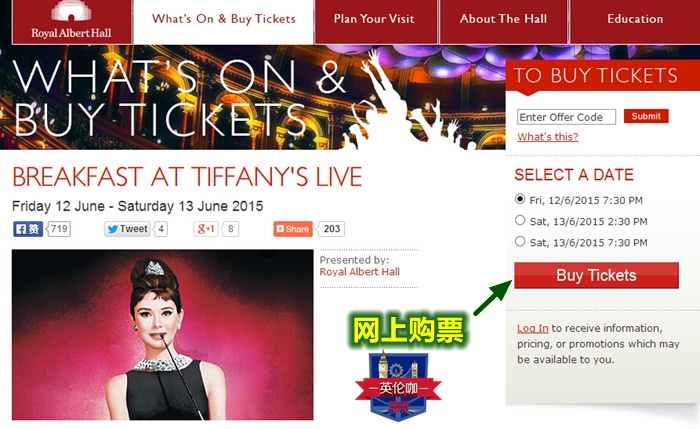Open the Education menu
The image size is (700, 429).
[635, 21]
